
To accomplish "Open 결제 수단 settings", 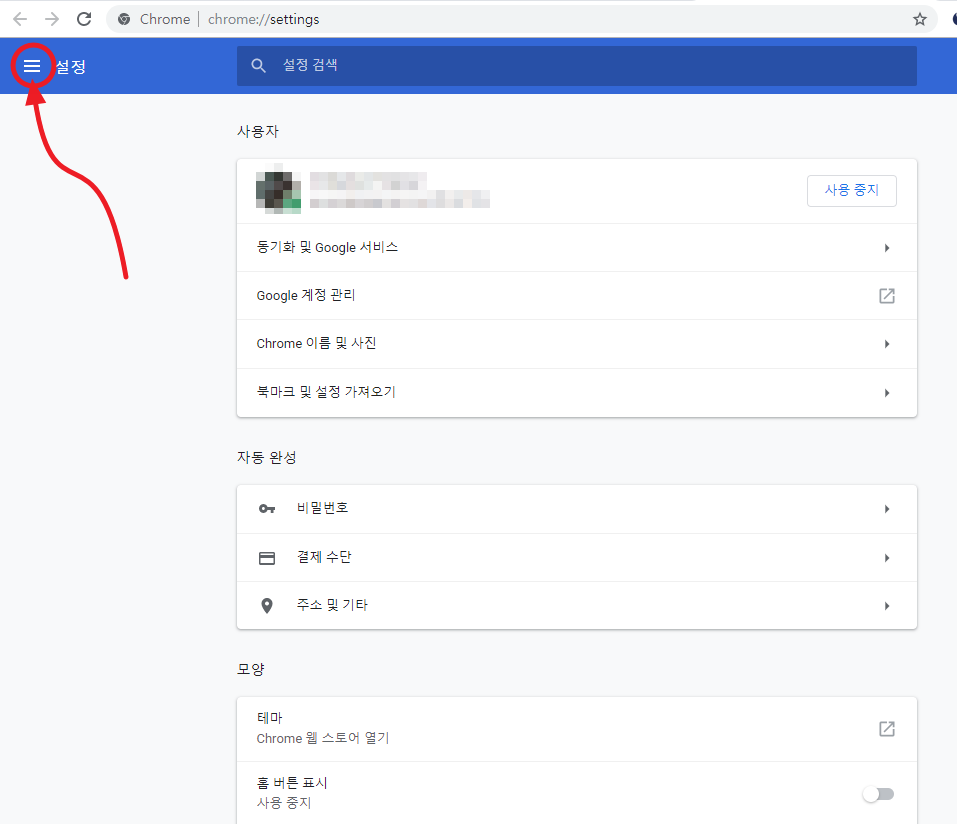I will (577, 558).
